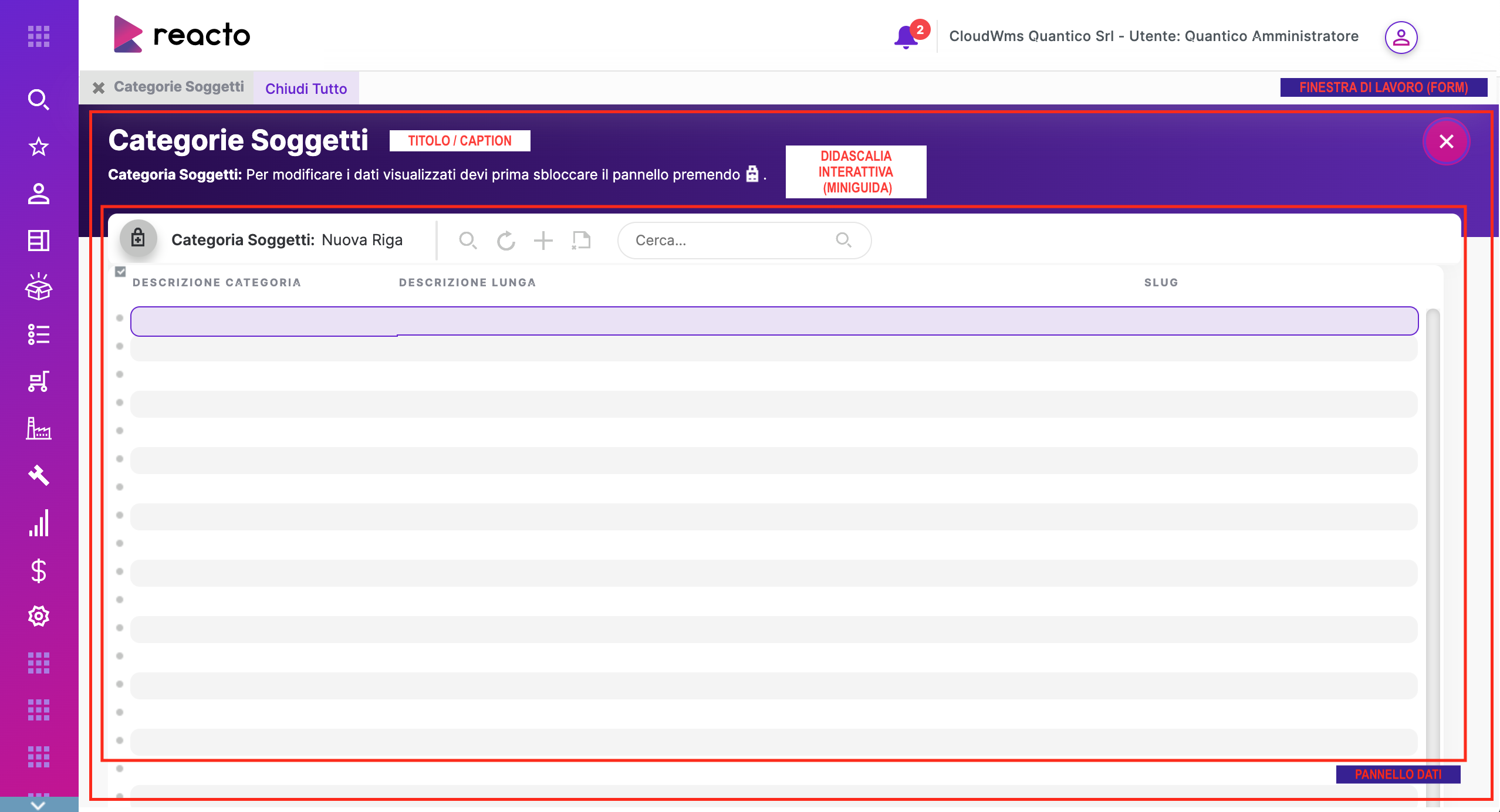Select the first row selector dot
Image resolution: width=1500 pixels, height=812 pixels.
[120, 318]
